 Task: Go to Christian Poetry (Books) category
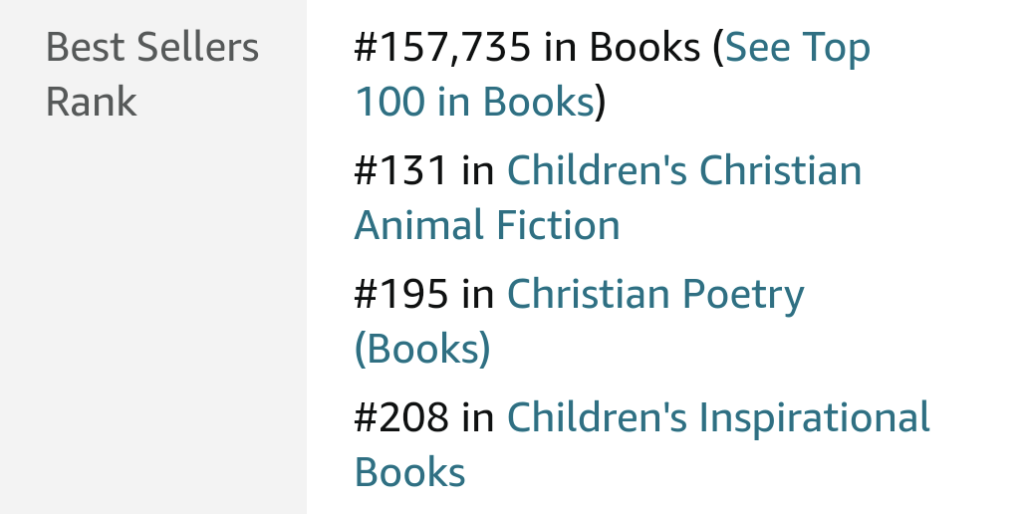655,295
